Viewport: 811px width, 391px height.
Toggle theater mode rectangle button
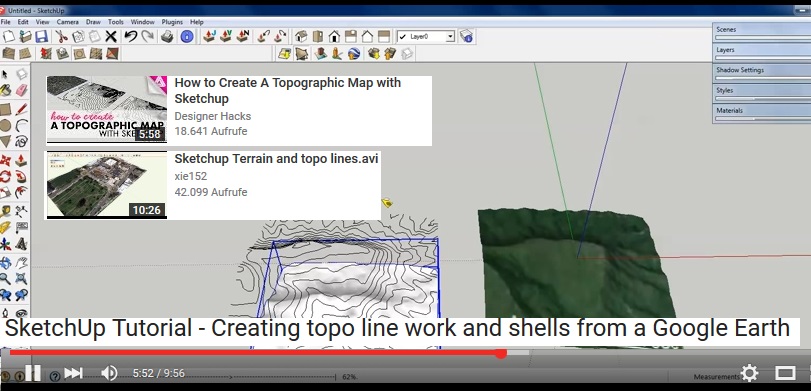tap(785, 373)
